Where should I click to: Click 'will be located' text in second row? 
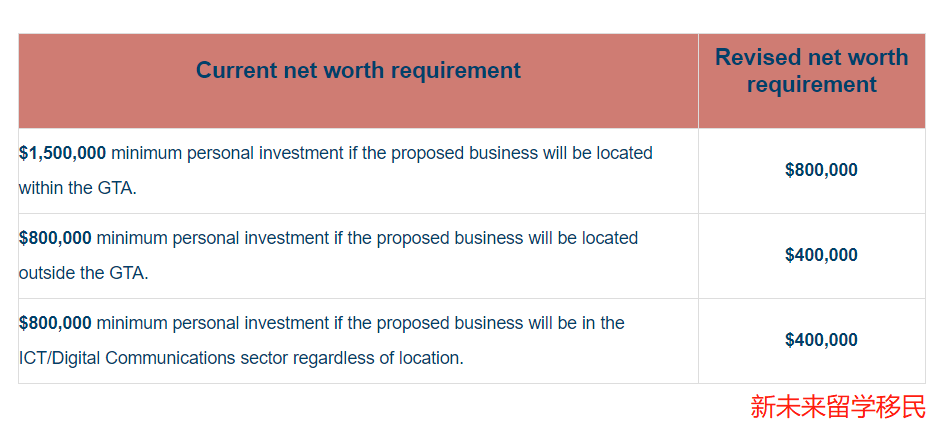[x=582, y=238]
